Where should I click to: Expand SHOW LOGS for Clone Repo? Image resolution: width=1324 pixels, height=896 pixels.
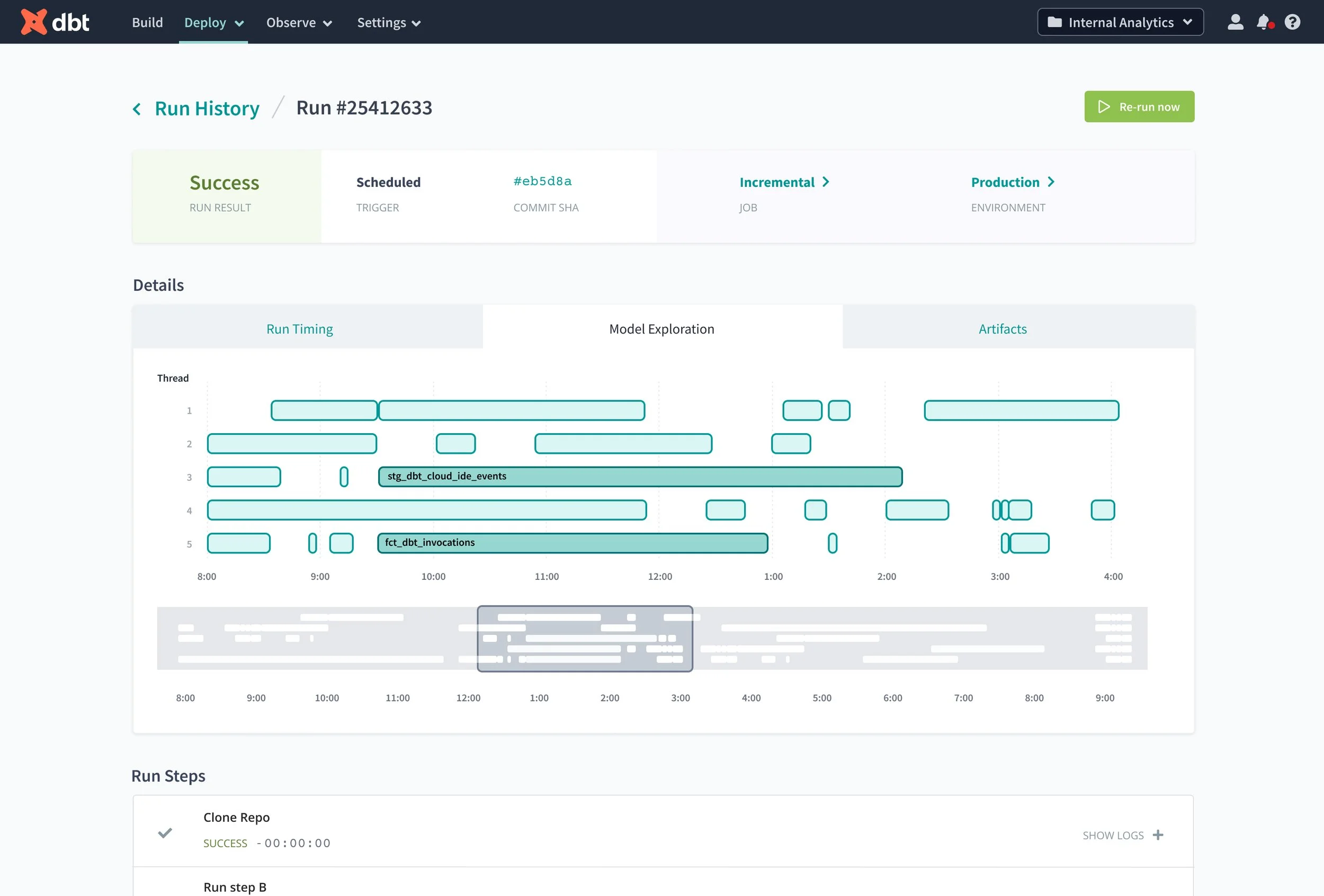[x=1122, y=835]
